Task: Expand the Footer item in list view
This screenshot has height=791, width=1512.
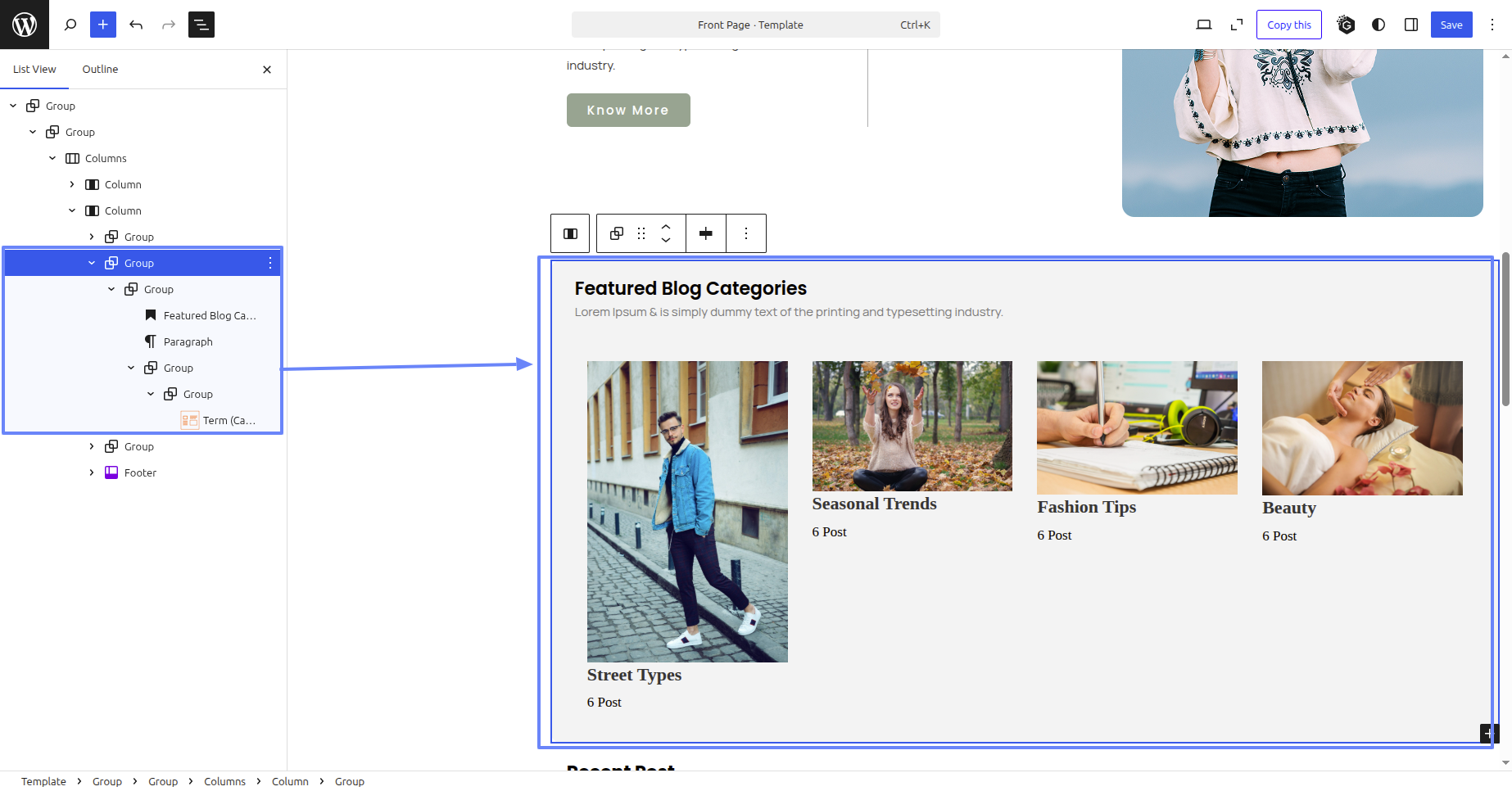Action: pos(92,472)
